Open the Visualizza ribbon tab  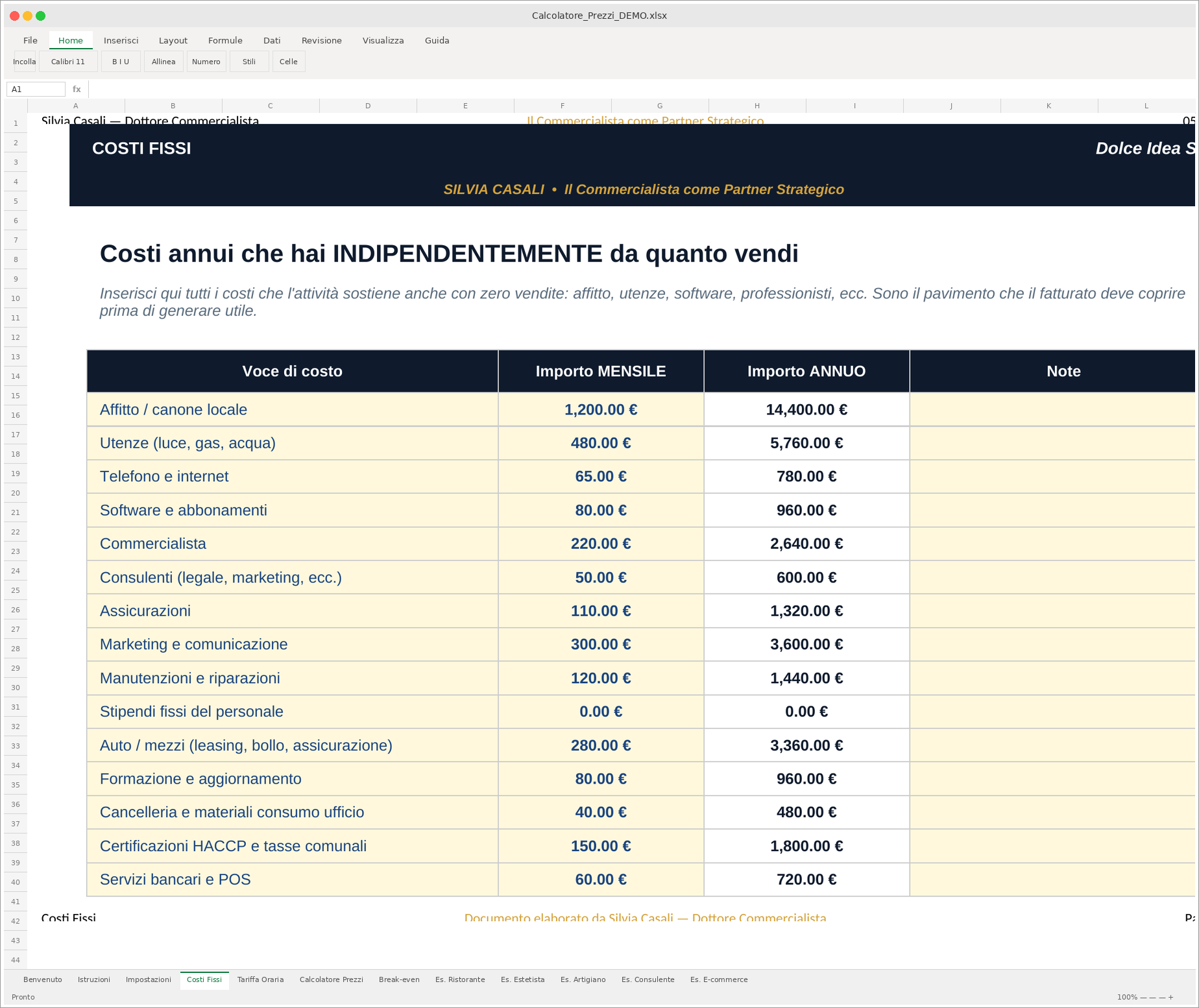coord(383,40)
